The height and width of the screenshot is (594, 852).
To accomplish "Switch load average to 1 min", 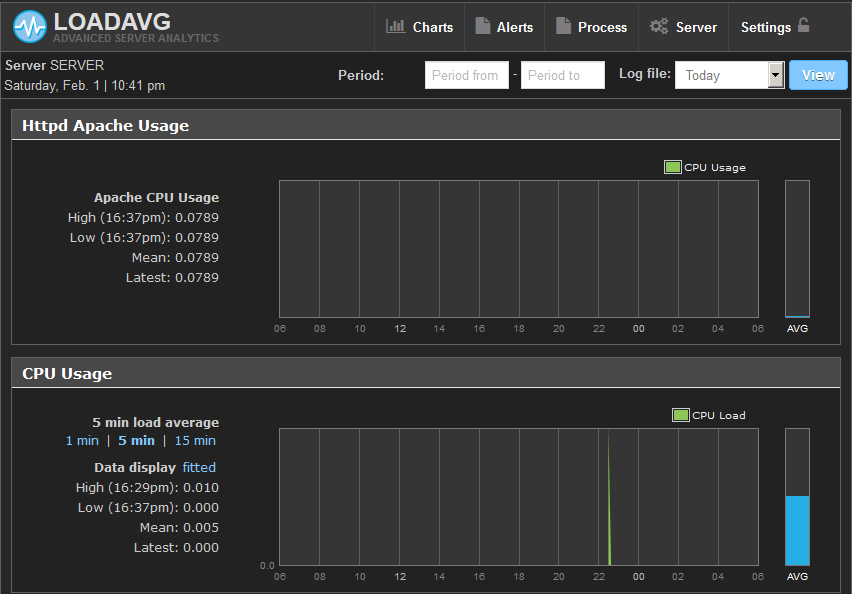I will pyautogui.click(x=82, y=441).
